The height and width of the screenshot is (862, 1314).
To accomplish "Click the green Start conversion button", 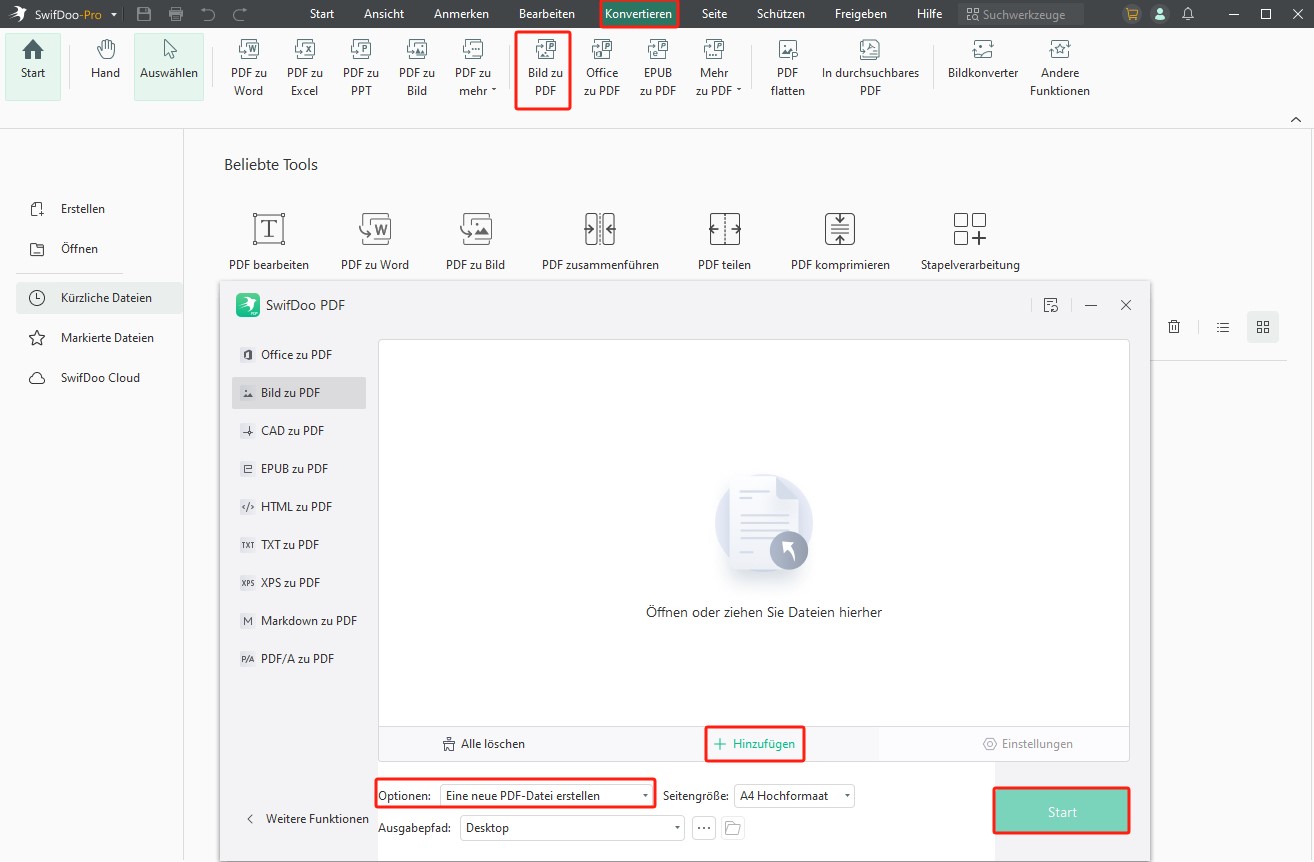I will 1062,812.
